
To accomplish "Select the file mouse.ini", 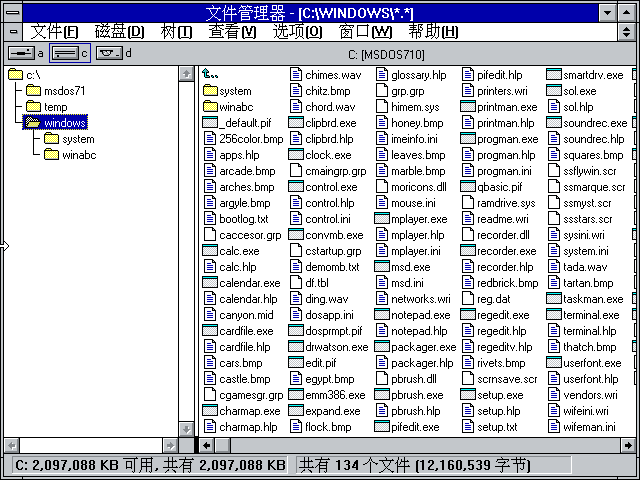I will click(406, 203).
